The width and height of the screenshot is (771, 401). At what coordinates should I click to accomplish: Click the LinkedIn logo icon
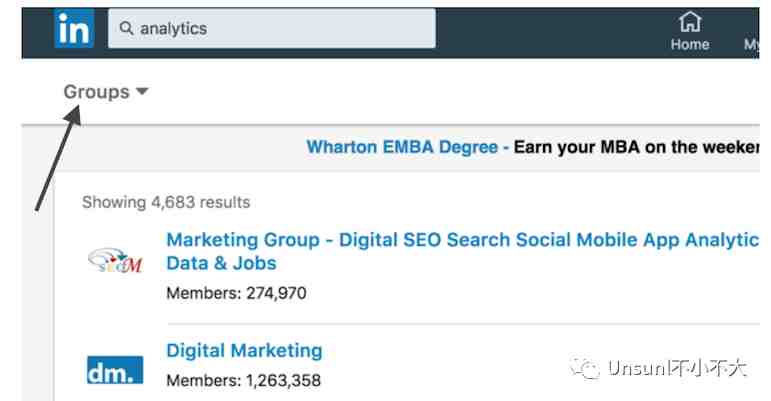click(x=74, y=29)
